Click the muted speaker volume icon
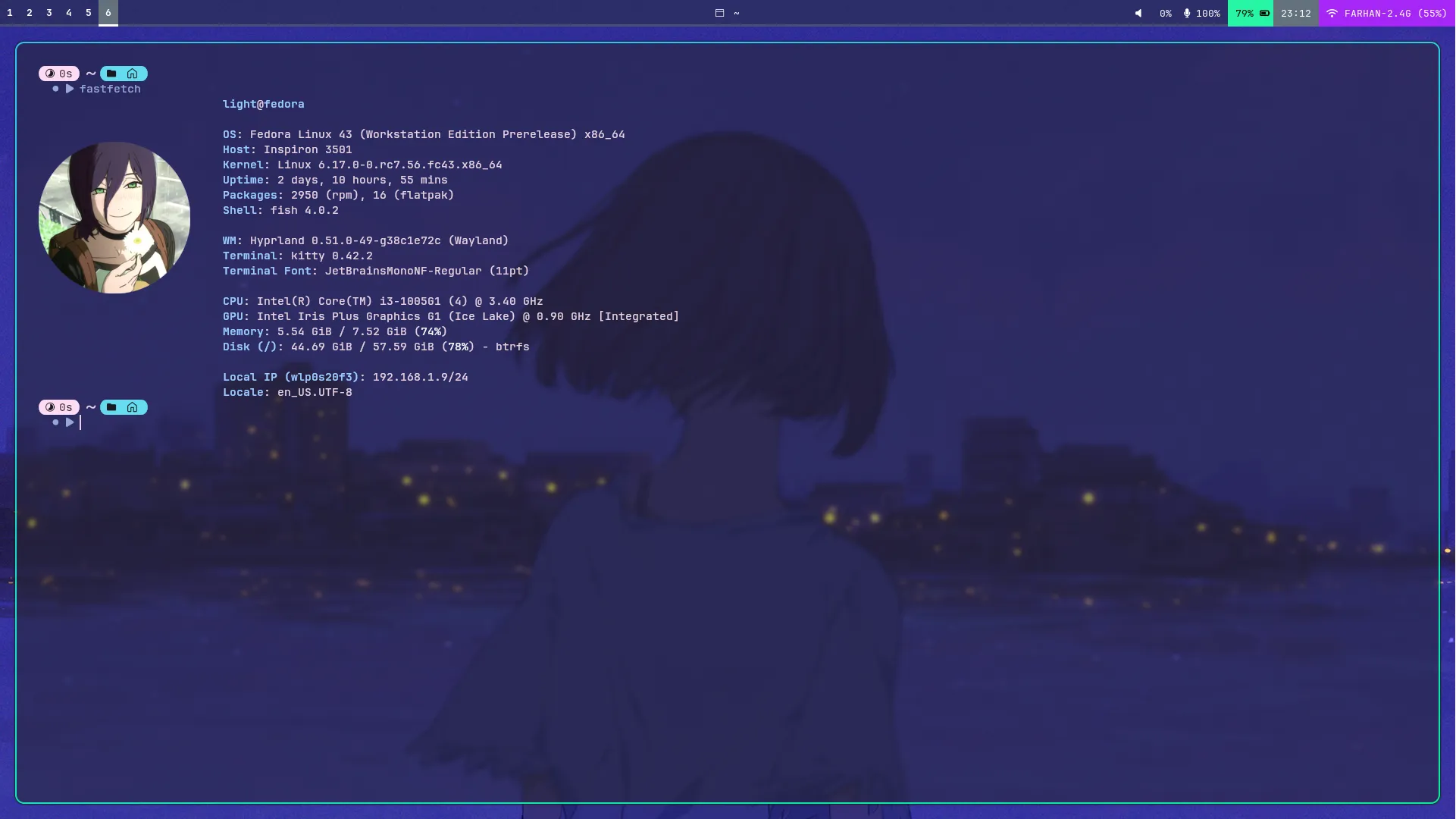Viewport: 1456px width, 819px height. [1138, 13]
